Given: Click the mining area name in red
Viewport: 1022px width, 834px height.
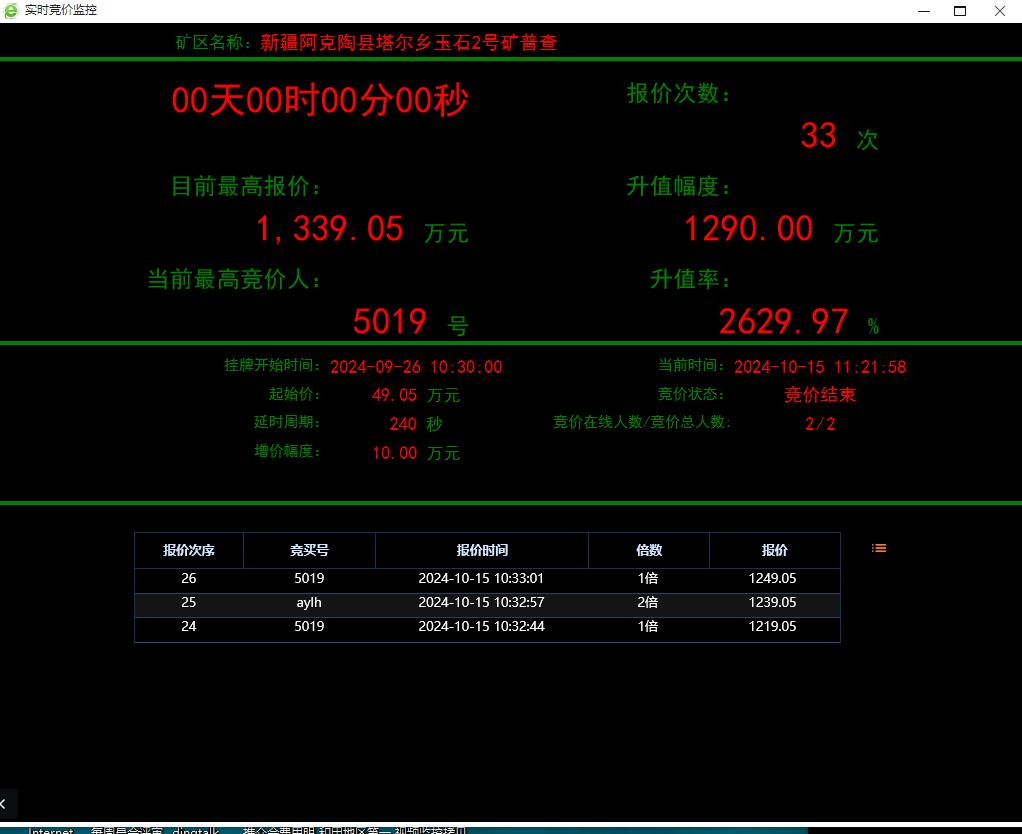Looking at the screenshot, I should [408, 43].
